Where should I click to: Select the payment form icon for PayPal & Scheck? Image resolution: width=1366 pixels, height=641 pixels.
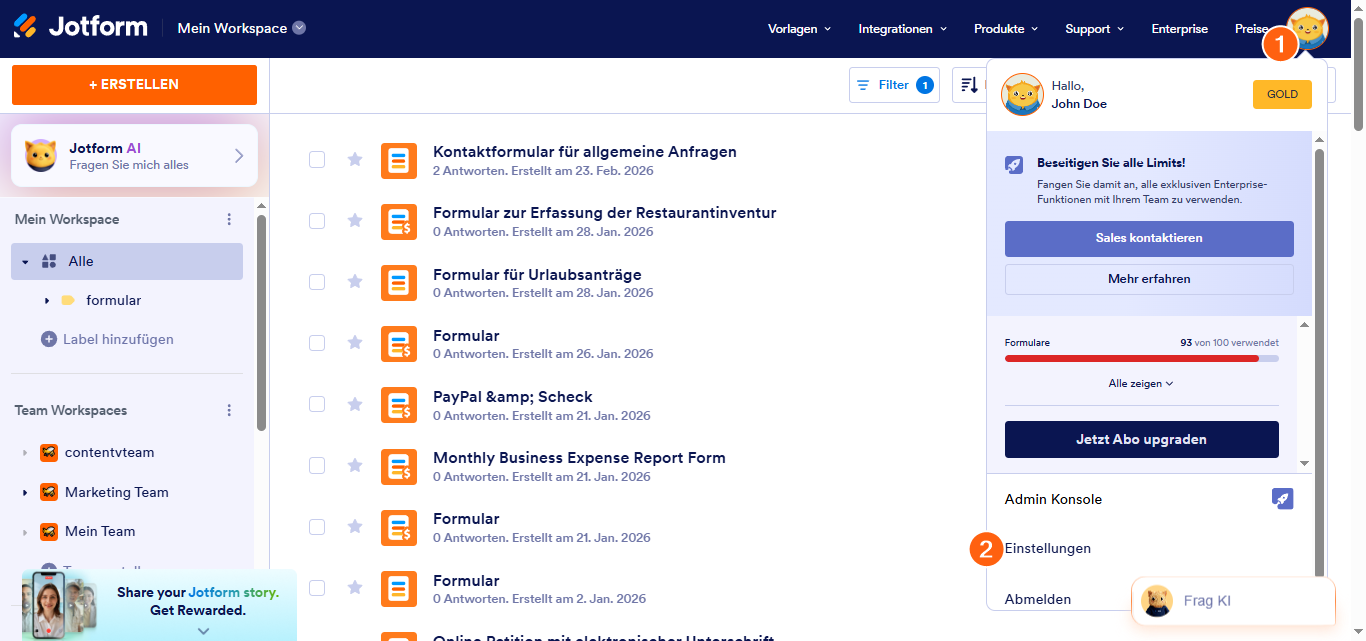[x=399, y=405]
